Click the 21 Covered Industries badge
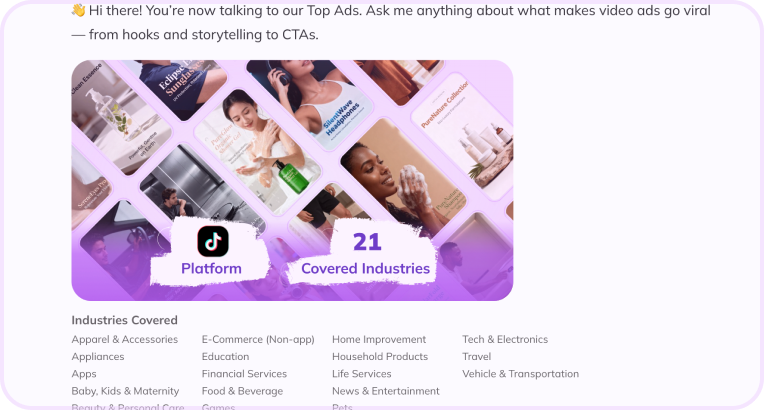764x410 pixels. (365, 254)
